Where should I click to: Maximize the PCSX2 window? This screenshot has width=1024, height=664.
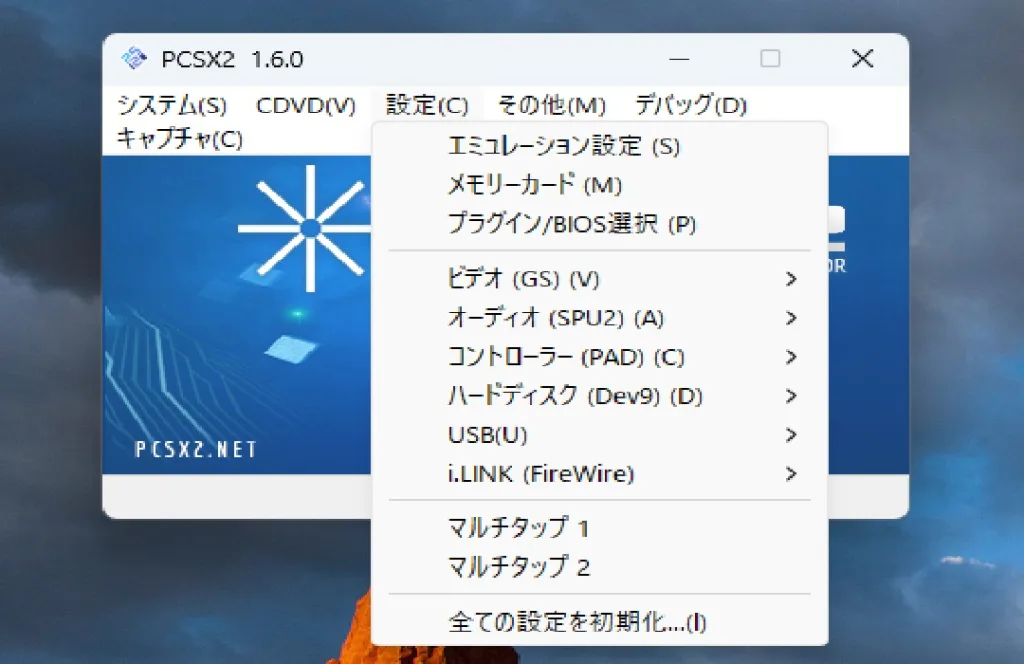pyautogui.click(x=771, y=59)
